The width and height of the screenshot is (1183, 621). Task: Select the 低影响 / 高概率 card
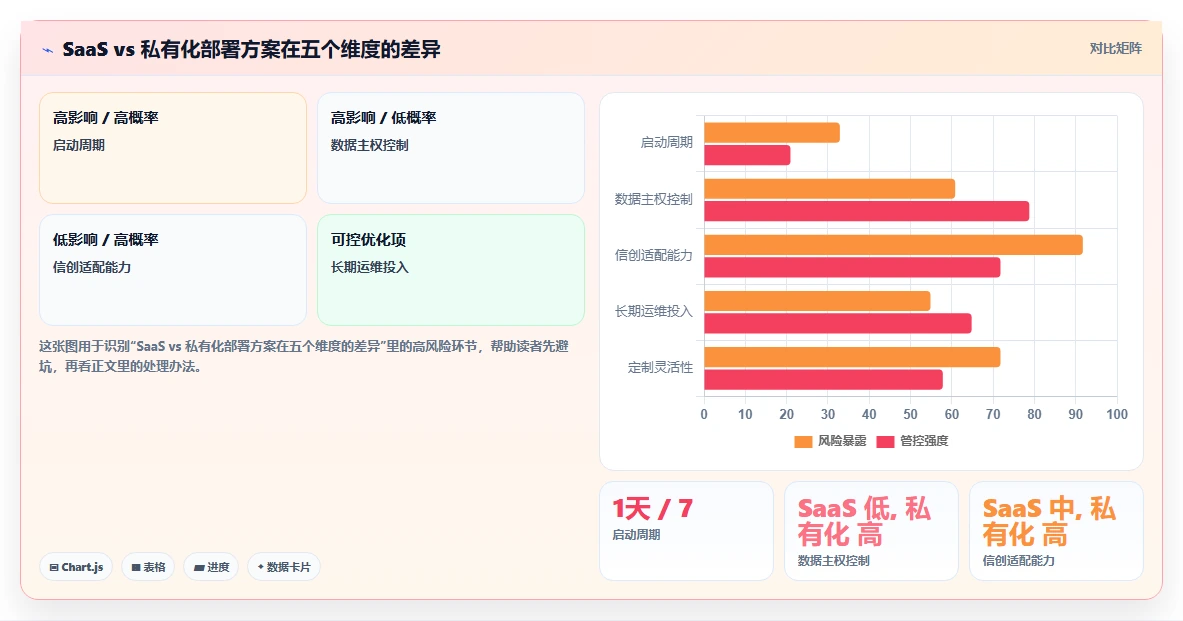point(173,270)
